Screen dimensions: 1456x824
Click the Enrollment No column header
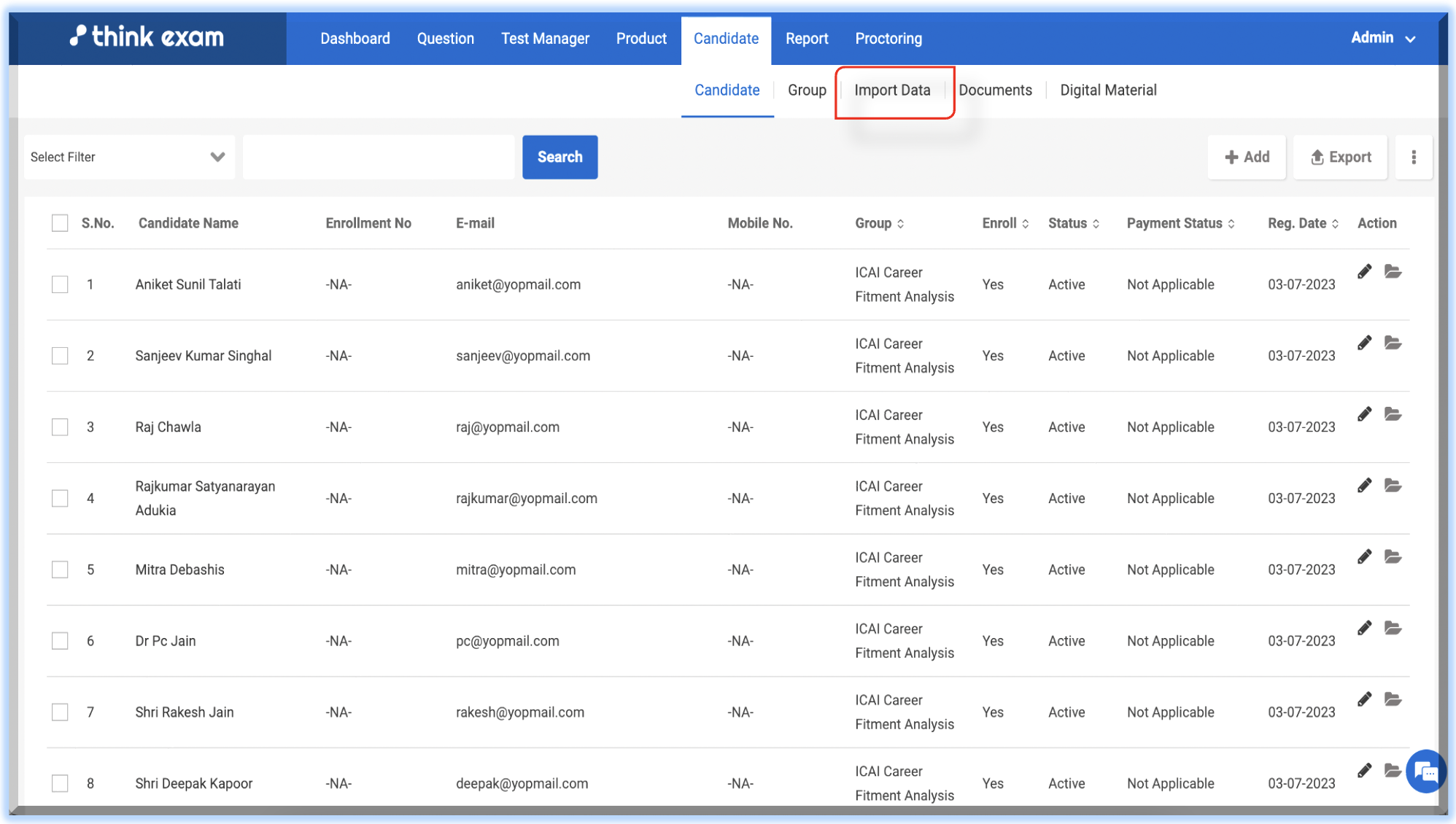(x=368, y=223)
